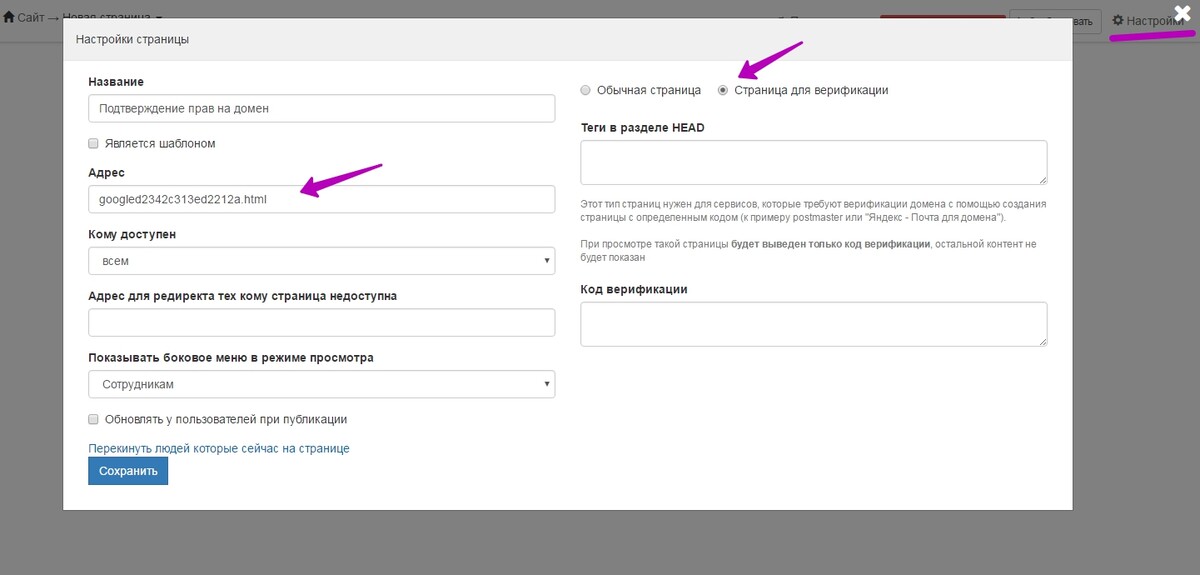
Task: Enable the Является шаблоном checkbox
Action: [94, 144]
